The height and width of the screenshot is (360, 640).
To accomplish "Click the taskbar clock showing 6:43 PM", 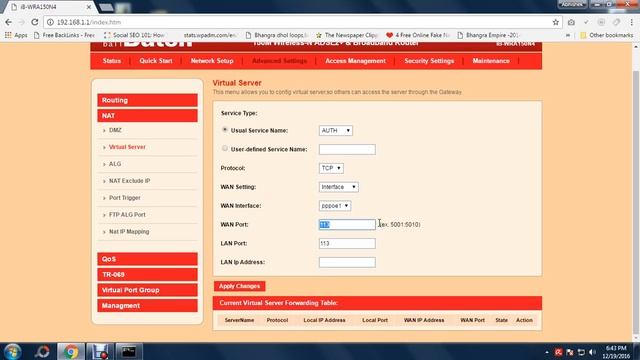I will click(x=616, y=352).
